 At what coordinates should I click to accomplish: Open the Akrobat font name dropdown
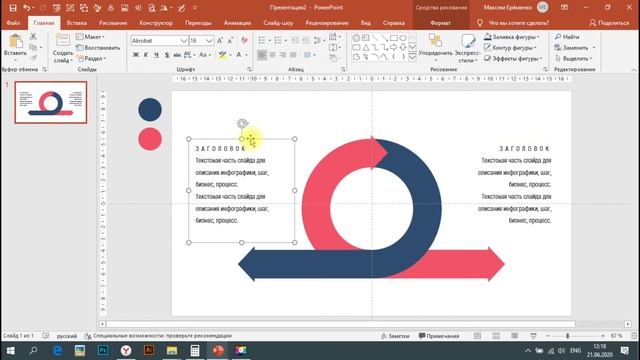coord(183,40)
